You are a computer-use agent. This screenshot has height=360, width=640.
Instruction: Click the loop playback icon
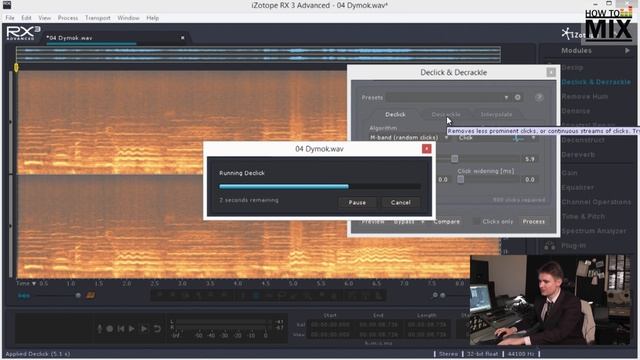click(157, 329)
